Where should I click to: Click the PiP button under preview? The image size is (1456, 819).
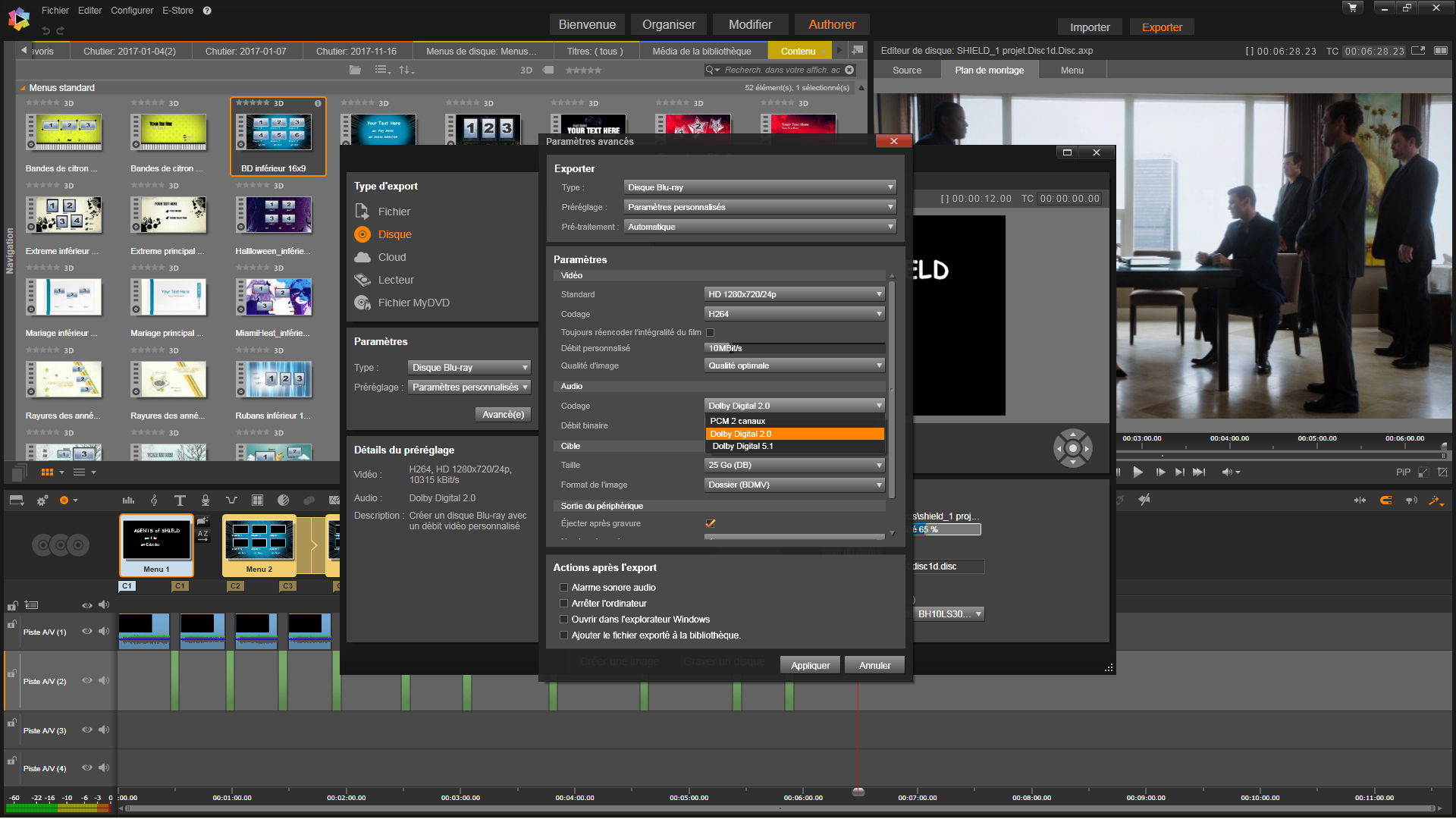coord(1403,472)
